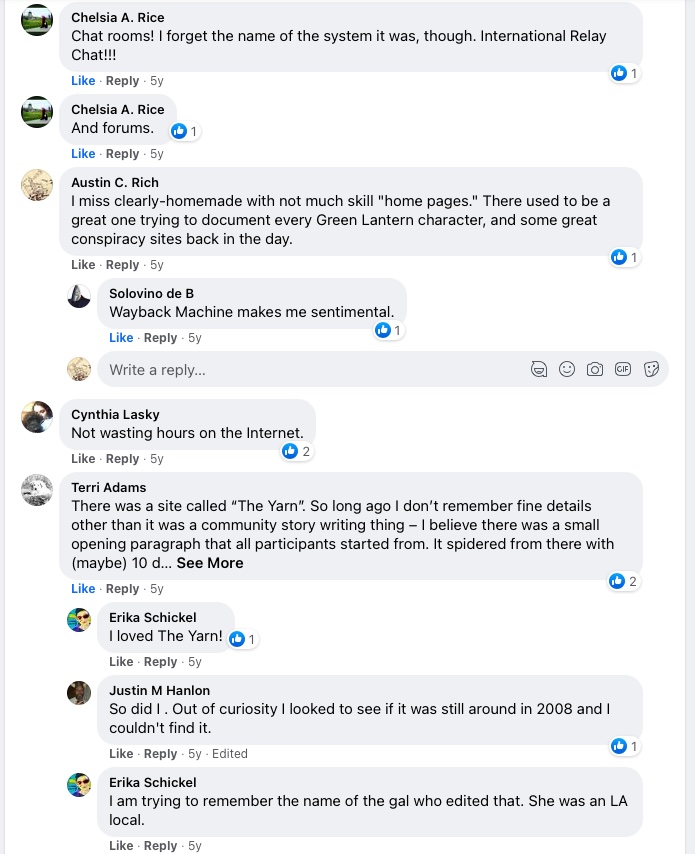
Task: Open Terri Adams's profile picture
Action: pyautogui.click(x=37, y=489)
